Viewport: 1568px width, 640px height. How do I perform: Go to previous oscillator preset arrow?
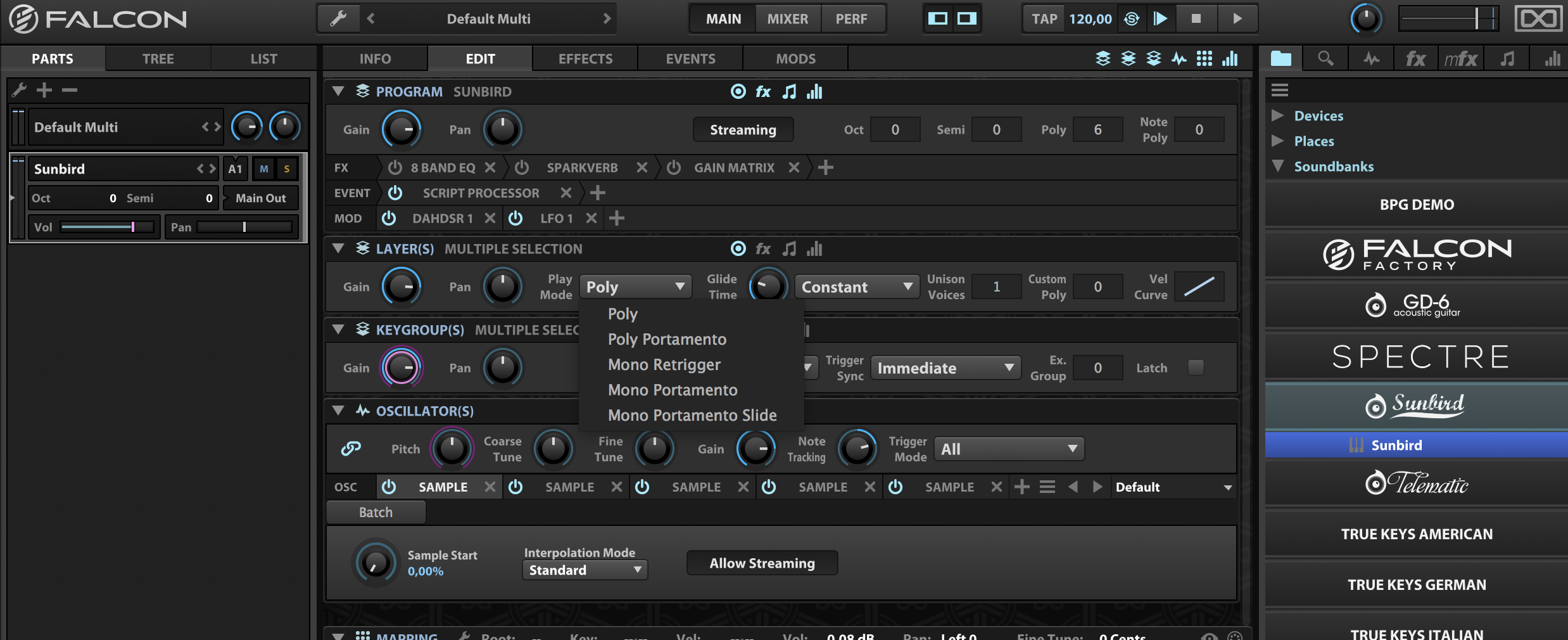1073,487
